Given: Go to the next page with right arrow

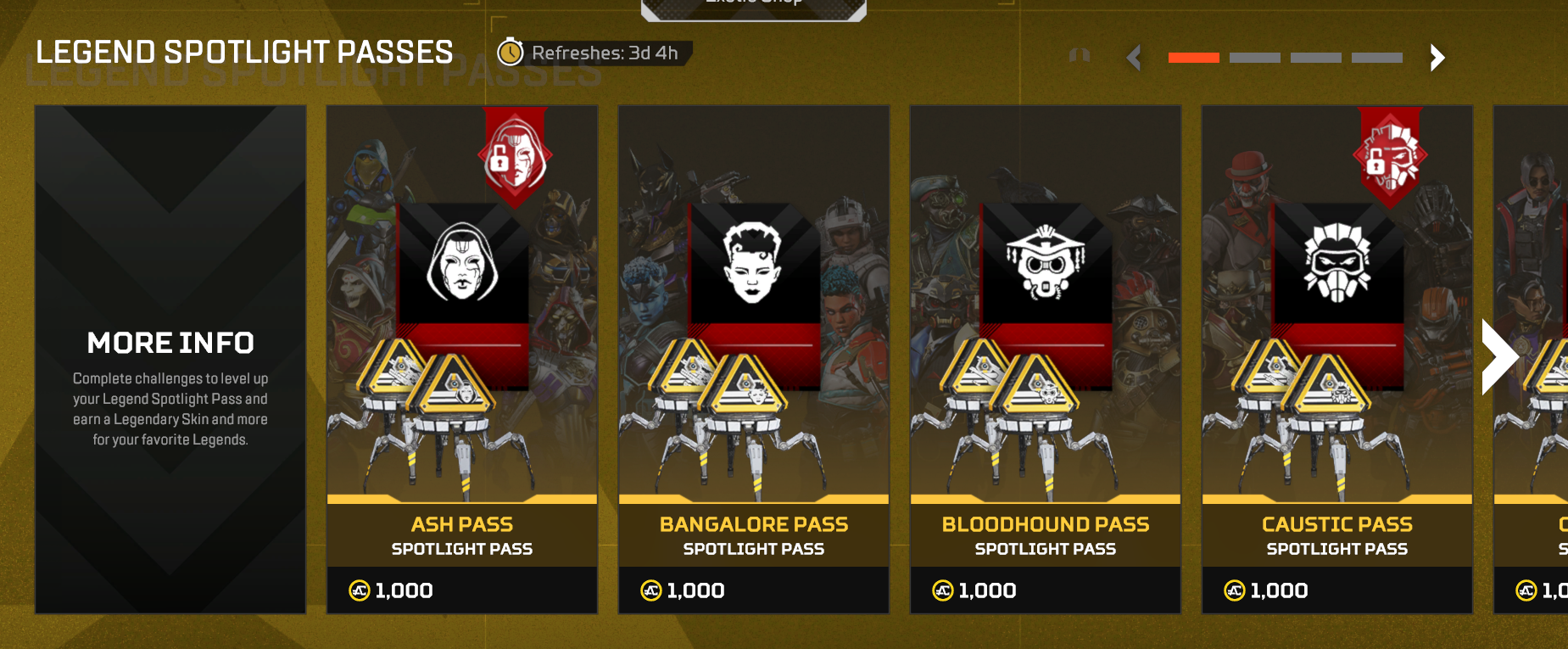Looking at the screenshot, I should point(1437,58).
